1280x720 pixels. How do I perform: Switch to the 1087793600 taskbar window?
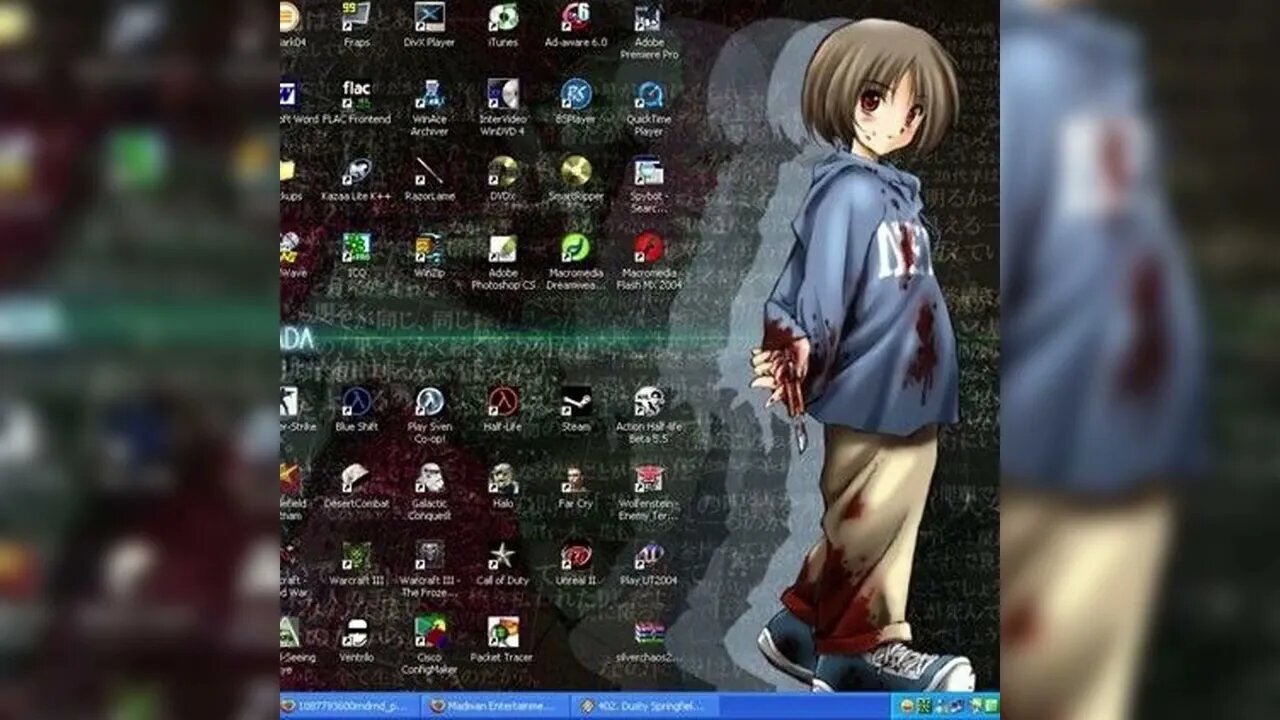point(350,705)
